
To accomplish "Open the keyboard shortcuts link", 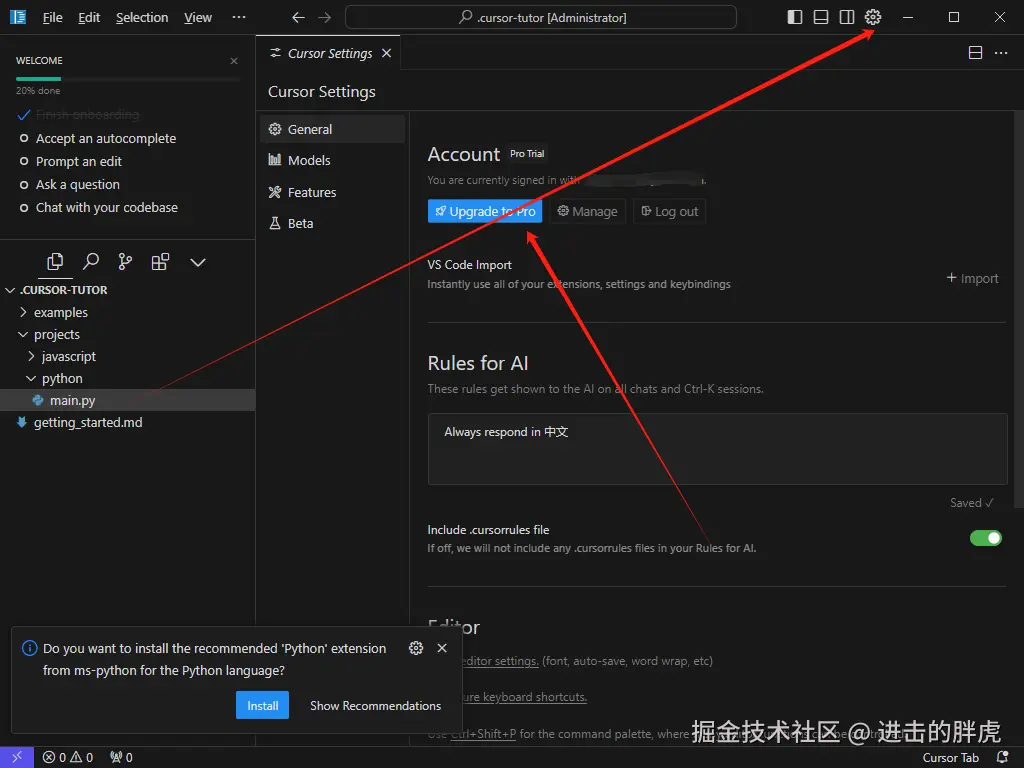I will 524,697.
